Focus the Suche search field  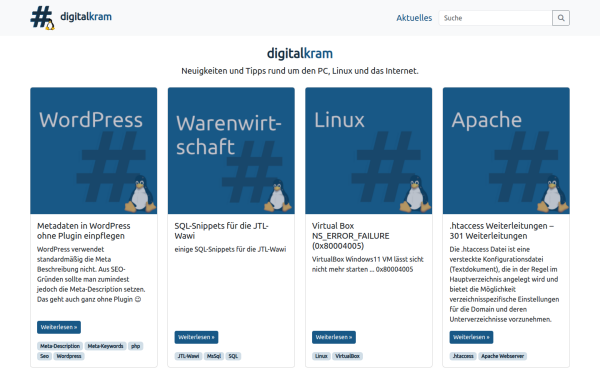[x=495, y=18]
